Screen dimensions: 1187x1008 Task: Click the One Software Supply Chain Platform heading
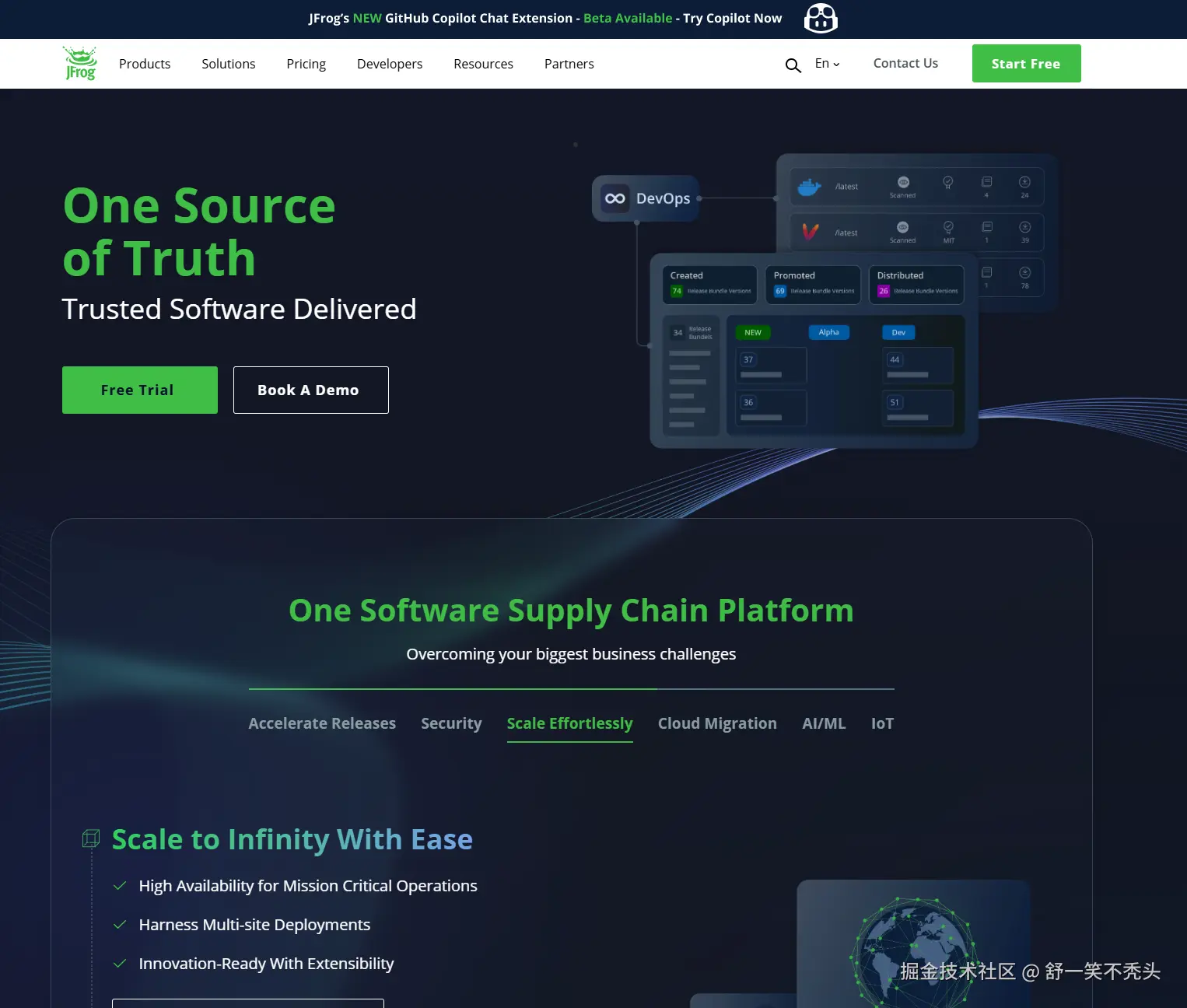[571, 611]
